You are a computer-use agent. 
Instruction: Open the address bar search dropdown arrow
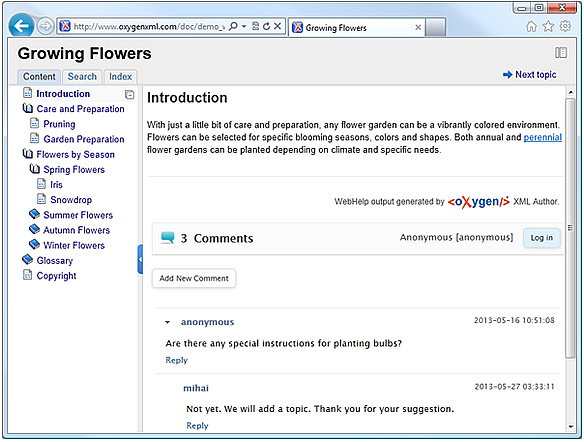click(x=244, y=26)
